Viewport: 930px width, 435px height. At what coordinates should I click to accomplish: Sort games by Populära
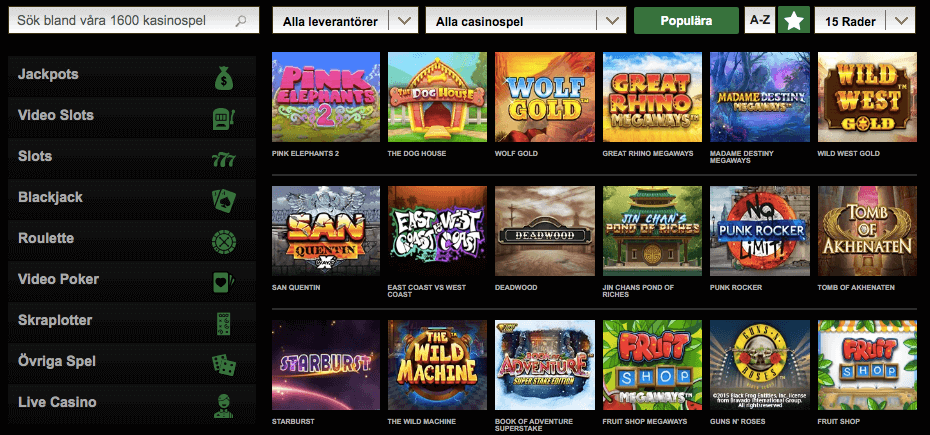pyautogui.click(x=686, y=21)
